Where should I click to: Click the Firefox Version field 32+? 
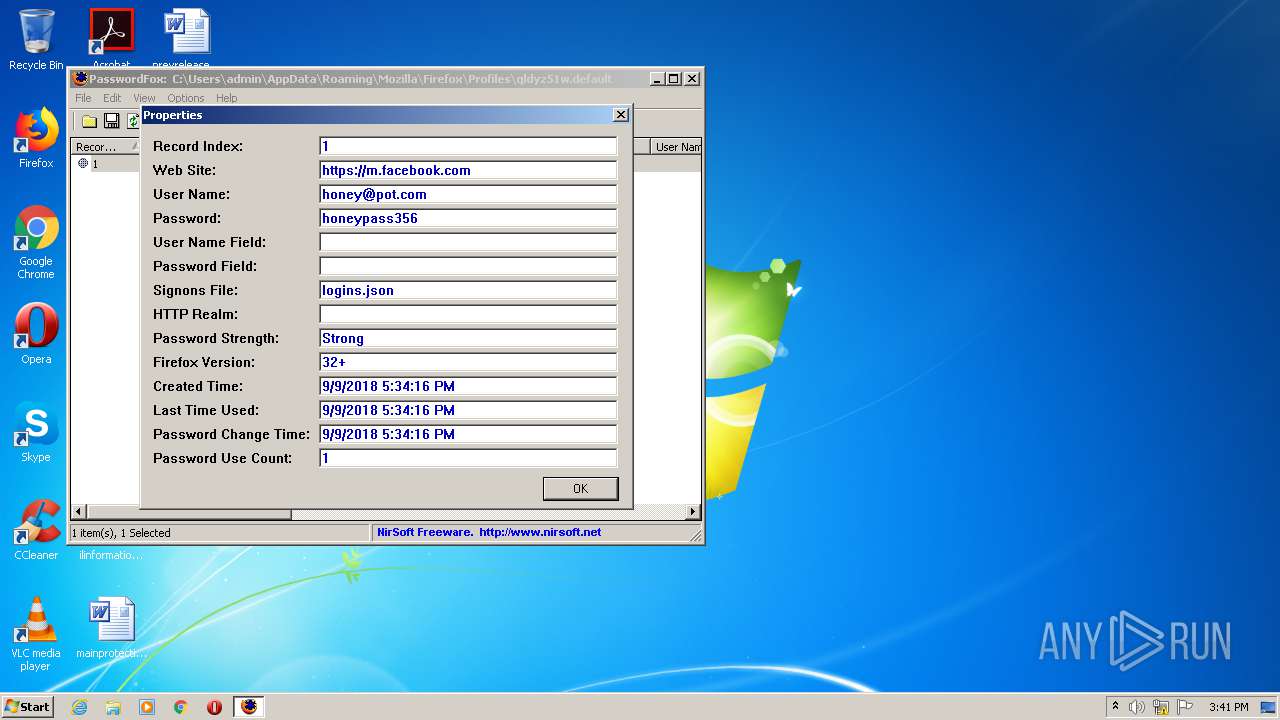click(x=468, y=362)
